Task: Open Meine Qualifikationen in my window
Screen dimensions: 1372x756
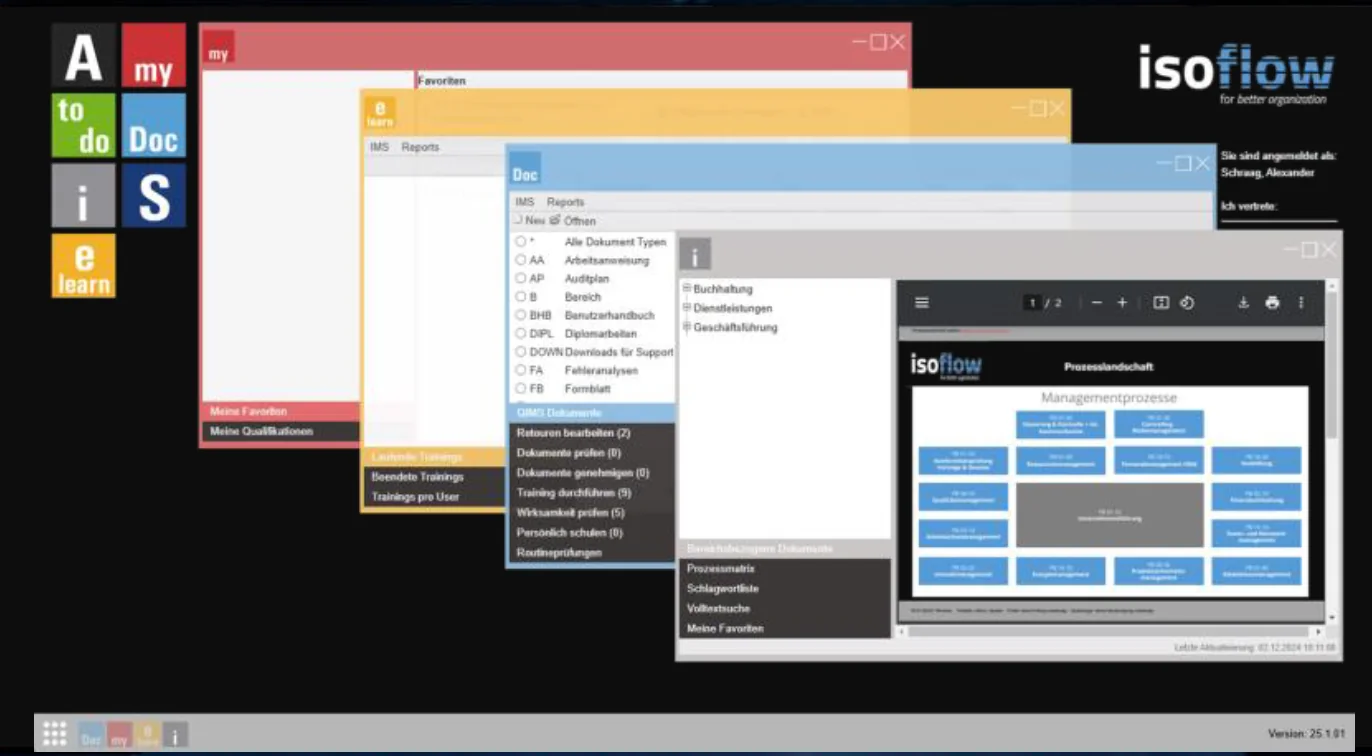Action: click(280, 432)
